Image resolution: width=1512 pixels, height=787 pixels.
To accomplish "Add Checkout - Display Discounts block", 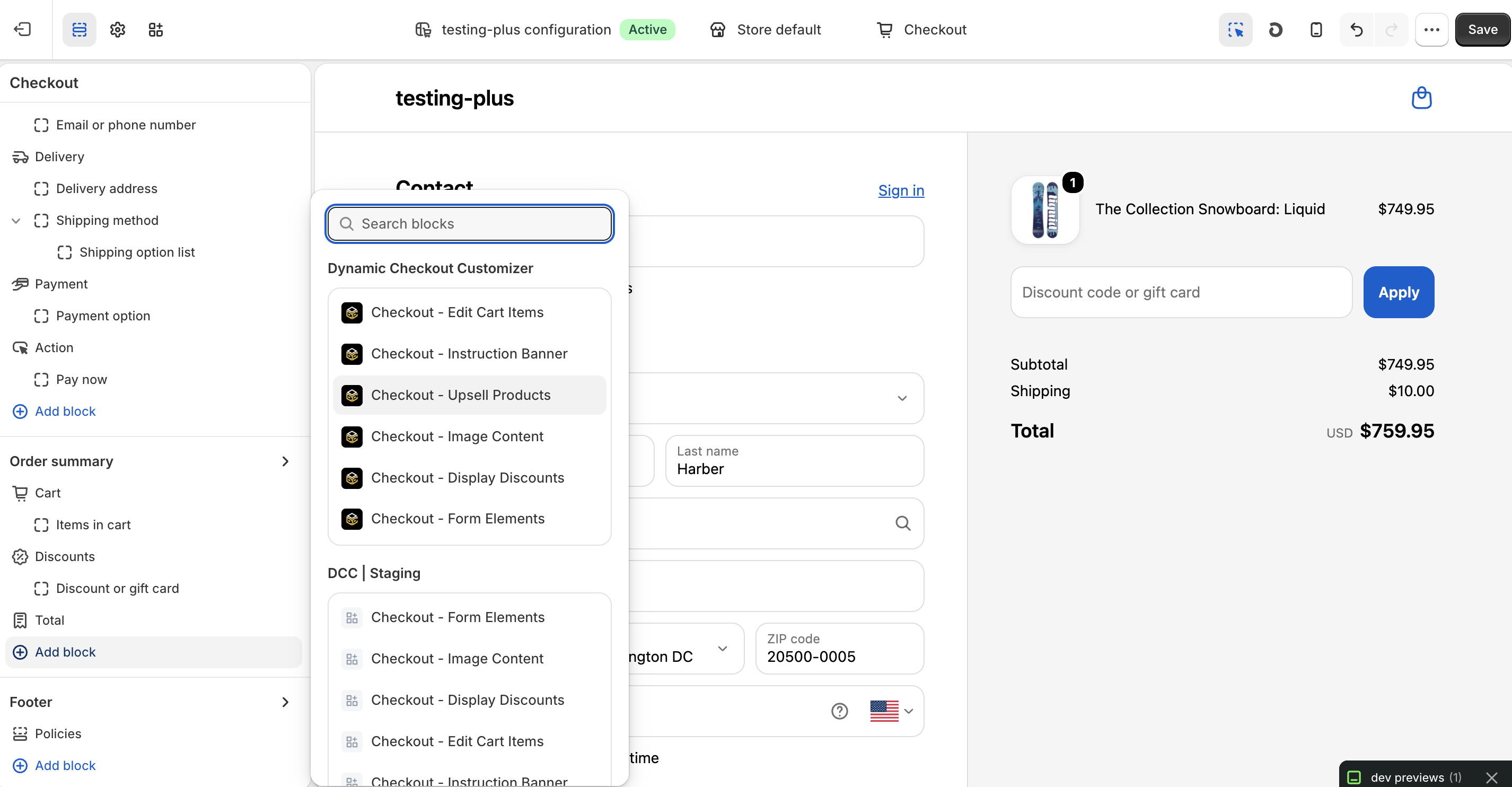I will (x=470, y=478).
